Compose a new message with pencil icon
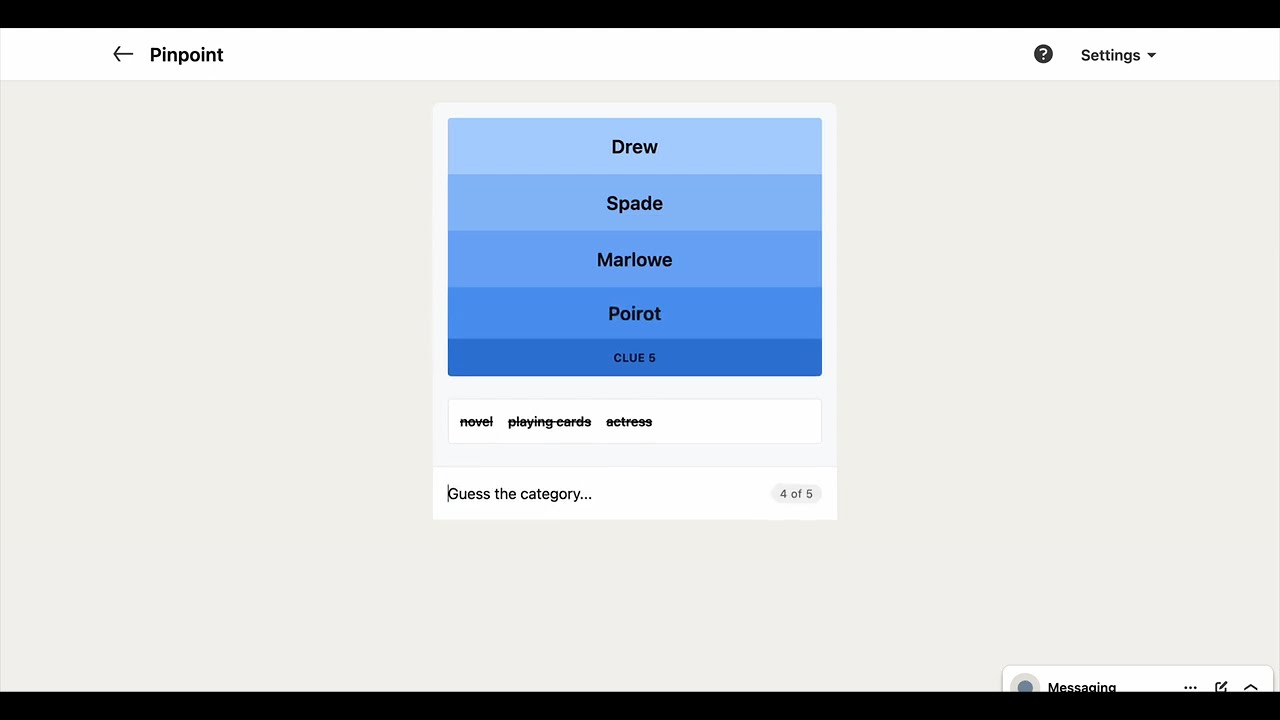Screen dimensions: 1280x720 click(x=1221, y=687)
